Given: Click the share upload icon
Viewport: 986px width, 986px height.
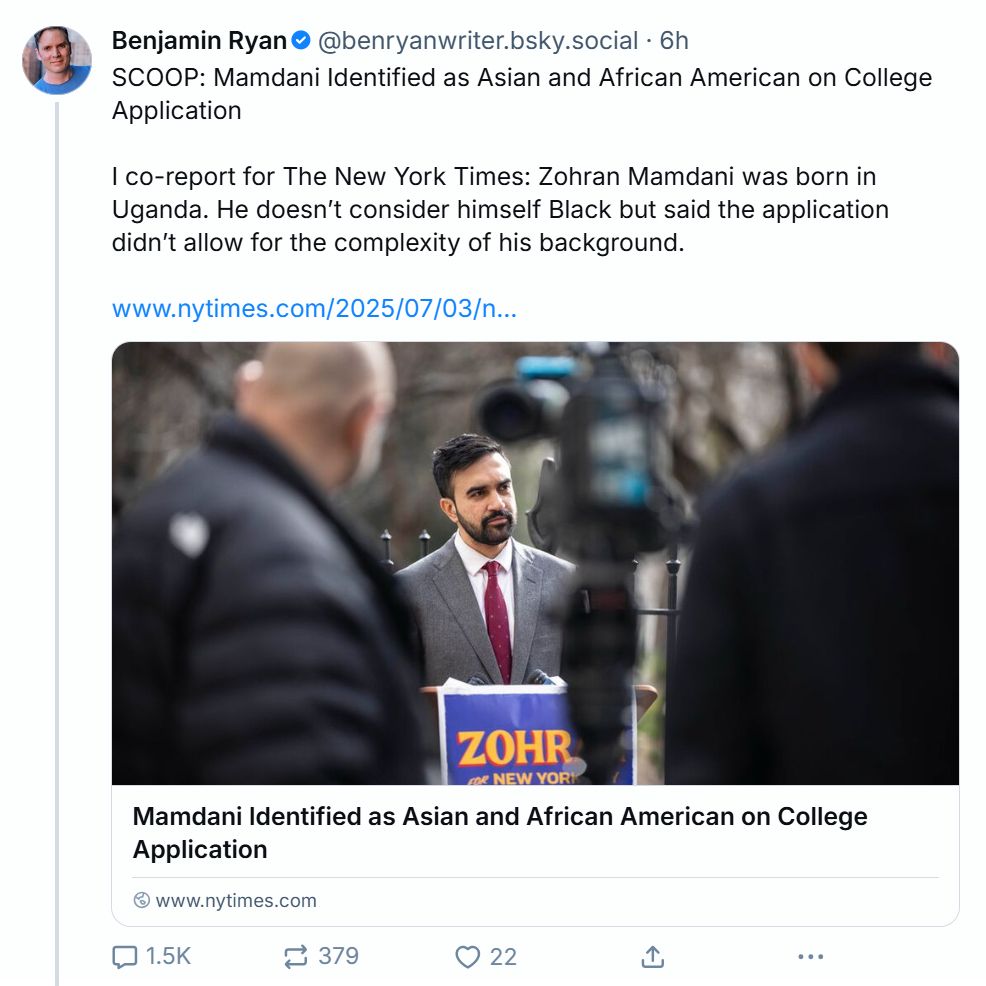Looking at the screenshot, I should pyautogui.click(x=651, y=957).
